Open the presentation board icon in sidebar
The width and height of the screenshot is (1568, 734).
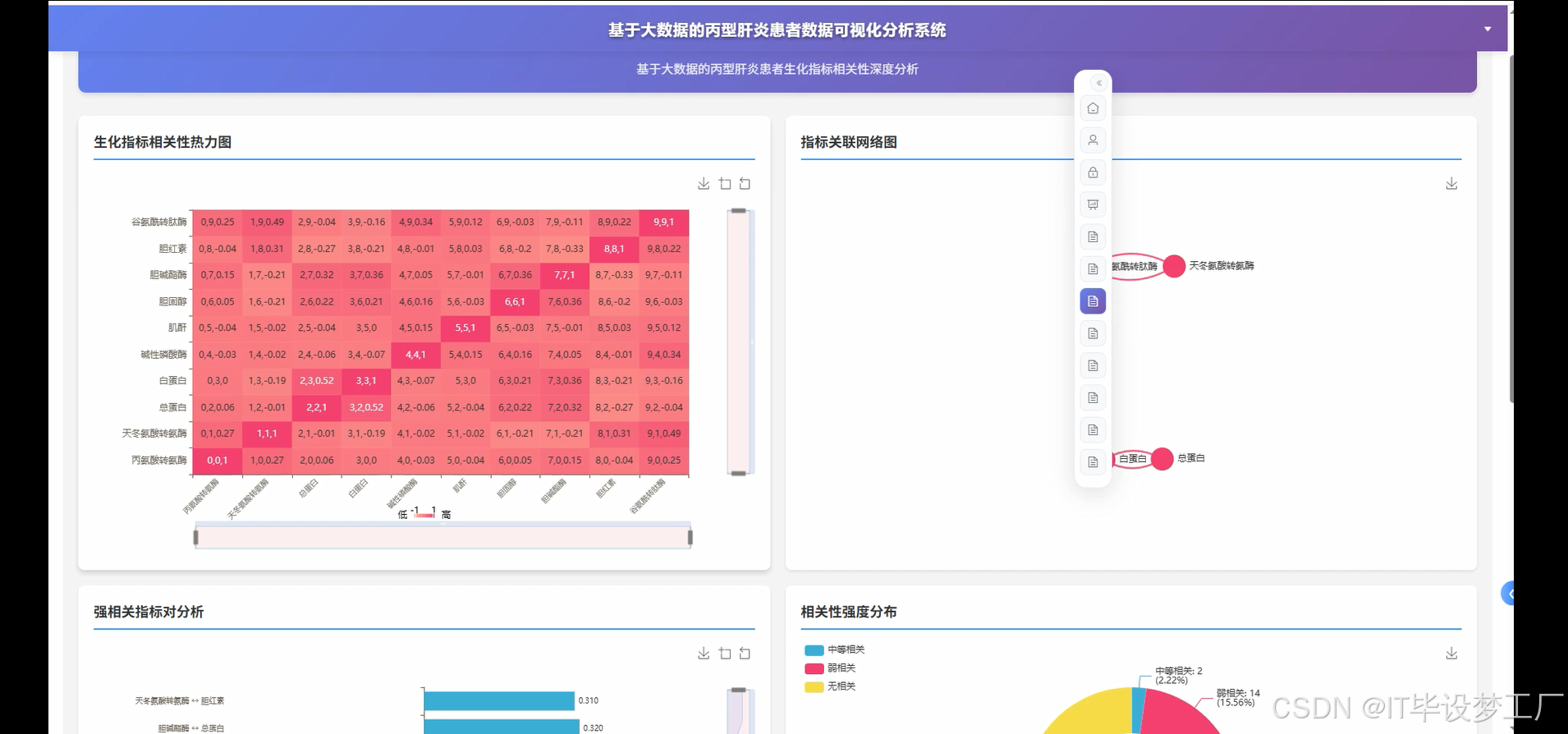coord(1093,204)
